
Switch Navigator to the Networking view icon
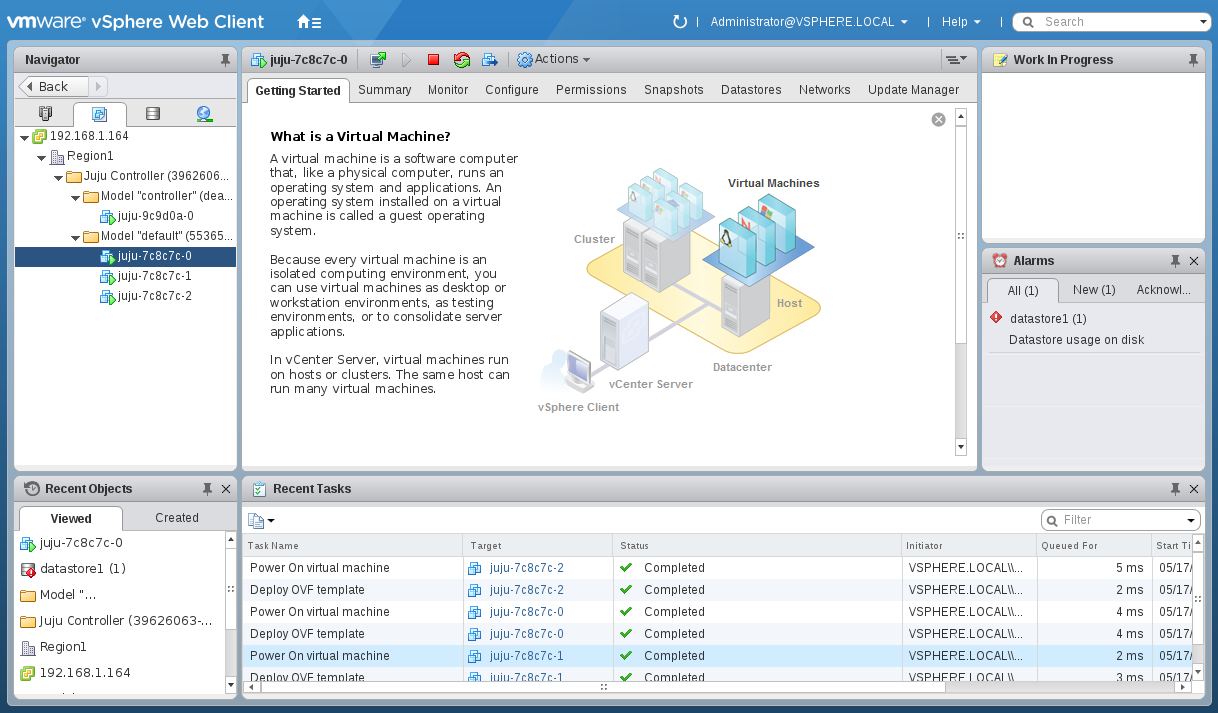[x=204, y=114]
